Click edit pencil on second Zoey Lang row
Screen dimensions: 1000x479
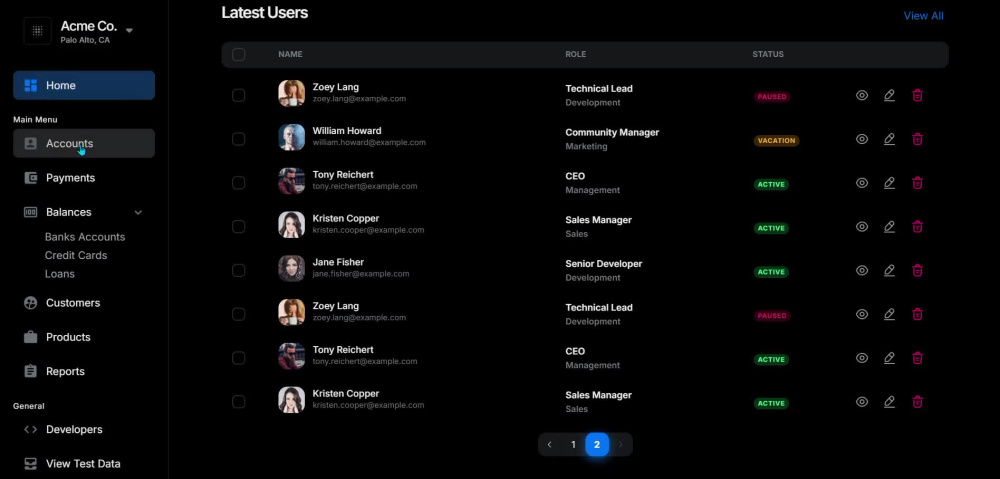pos(890,314)
